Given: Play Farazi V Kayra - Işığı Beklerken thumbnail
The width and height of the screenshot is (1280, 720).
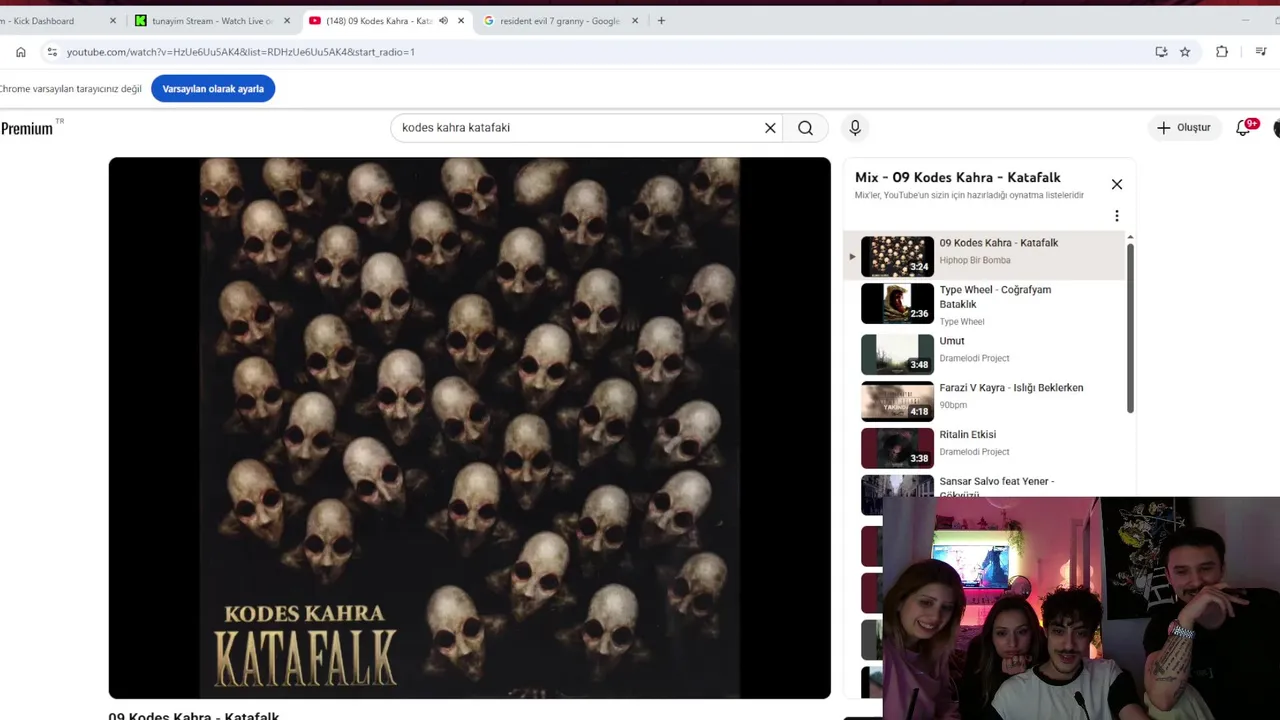Looking at the screenshot, I should tap(897, 401).
